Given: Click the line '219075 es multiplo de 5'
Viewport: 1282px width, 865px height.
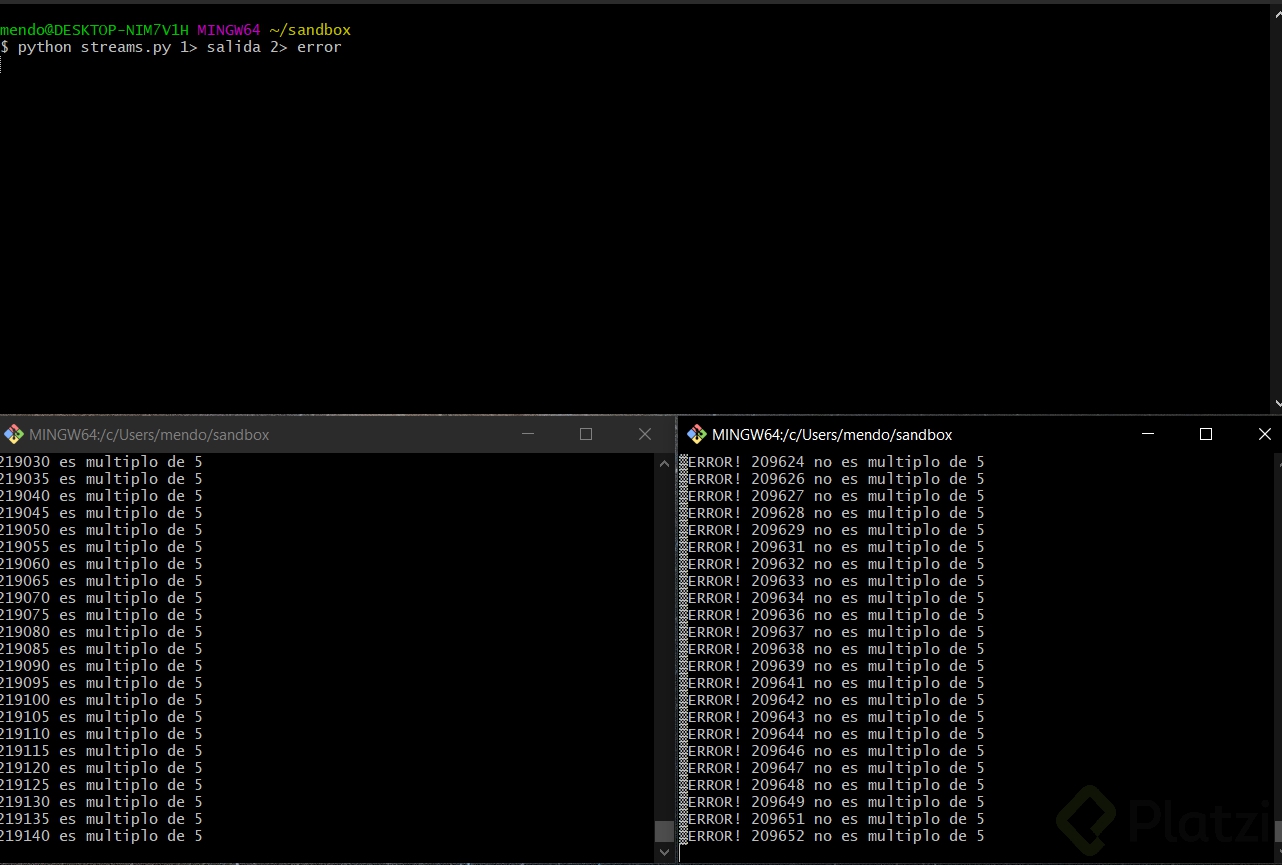Looking at the screenshot, I should pyautogui.click(x=100, y=615).
